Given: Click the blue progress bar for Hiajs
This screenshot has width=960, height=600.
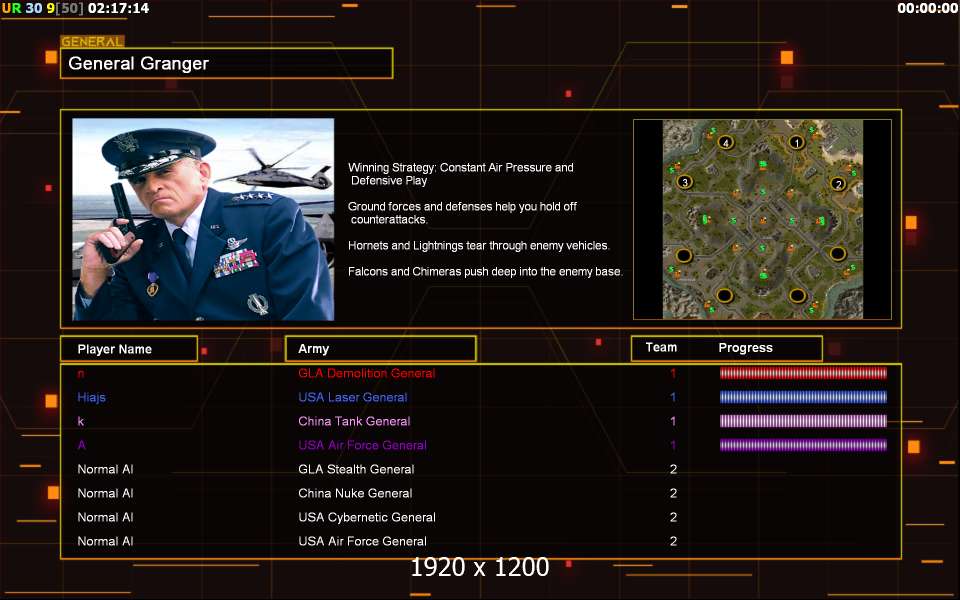Looking at the screenshot, I should coord(803,397).
